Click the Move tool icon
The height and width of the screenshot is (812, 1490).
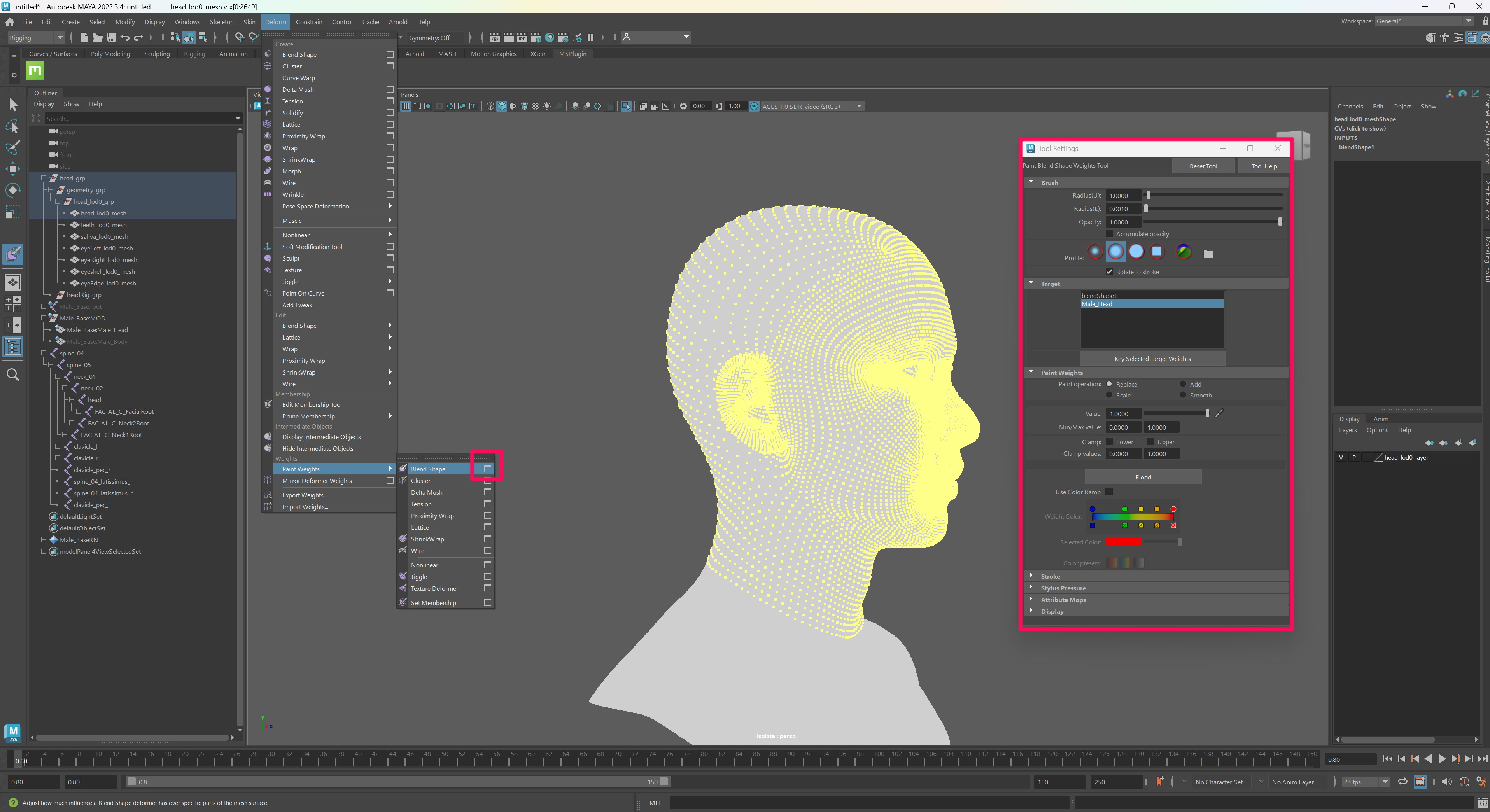[13, 168]
